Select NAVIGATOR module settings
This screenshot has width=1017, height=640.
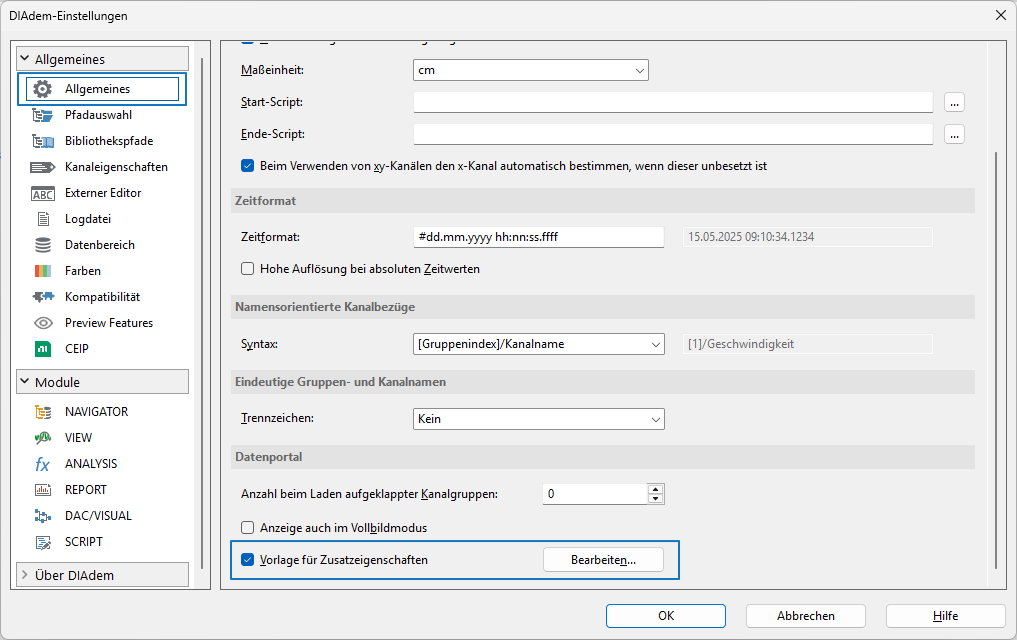click(x=97, y=412)
